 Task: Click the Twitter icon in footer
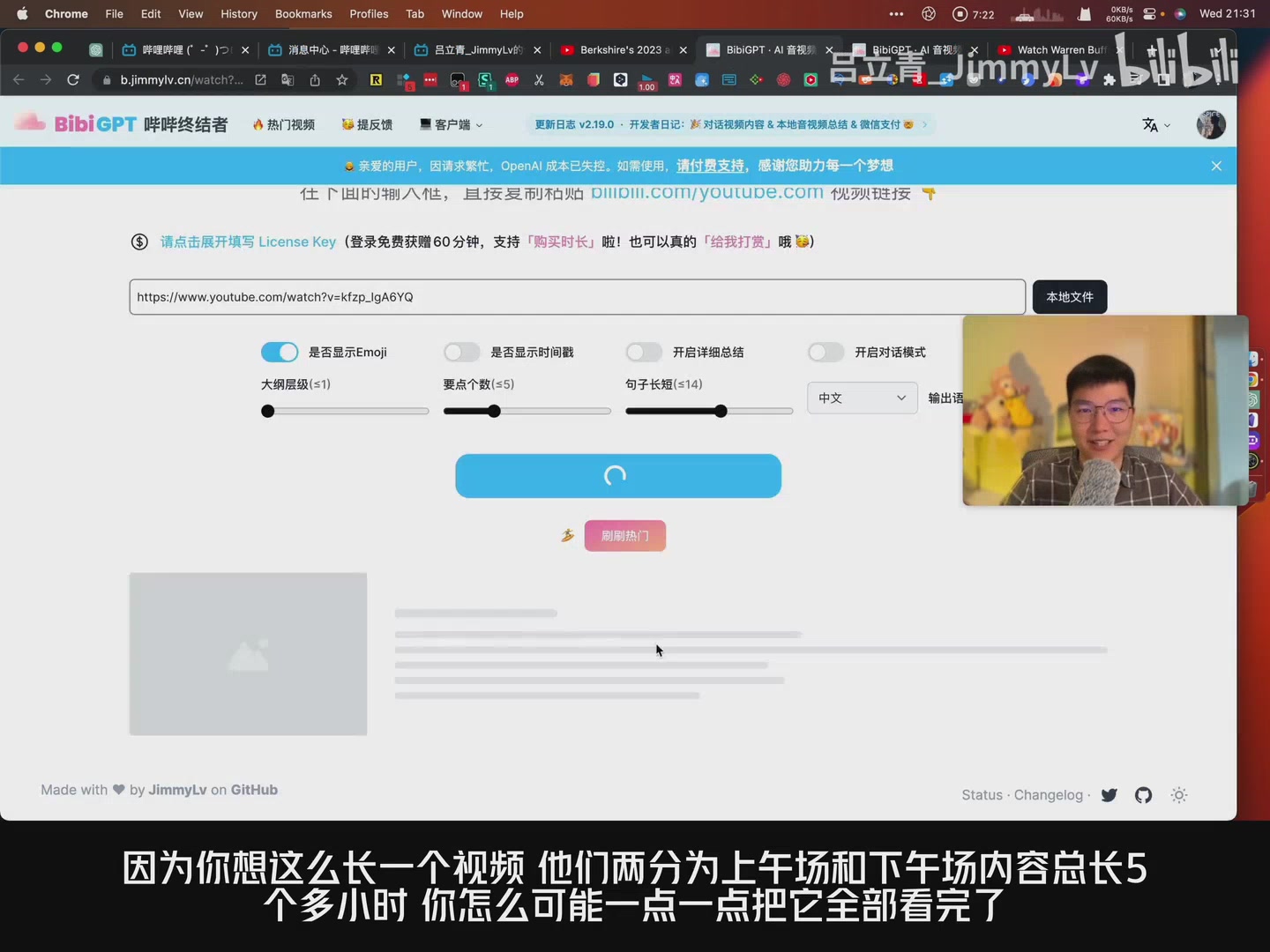(x=1109, y=795)
